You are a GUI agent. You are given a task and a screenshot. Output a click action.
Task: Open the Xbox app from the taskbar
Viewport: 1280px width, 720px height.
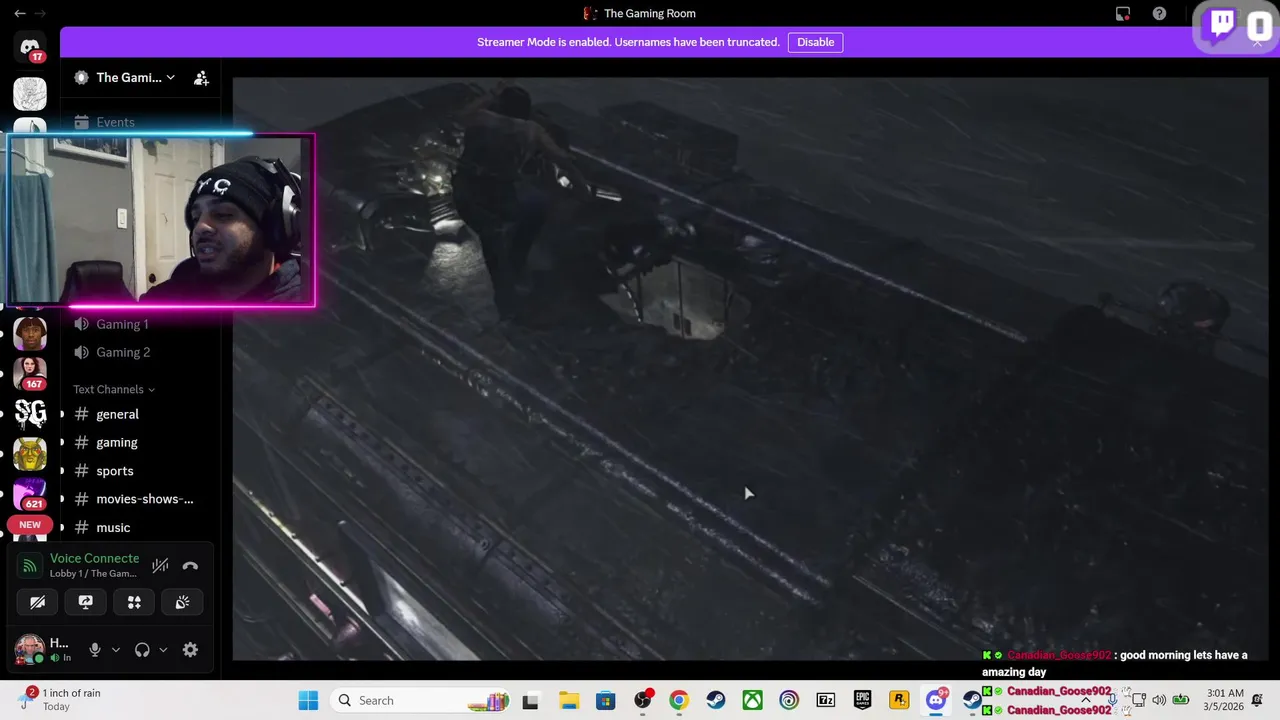click(752, 700)
